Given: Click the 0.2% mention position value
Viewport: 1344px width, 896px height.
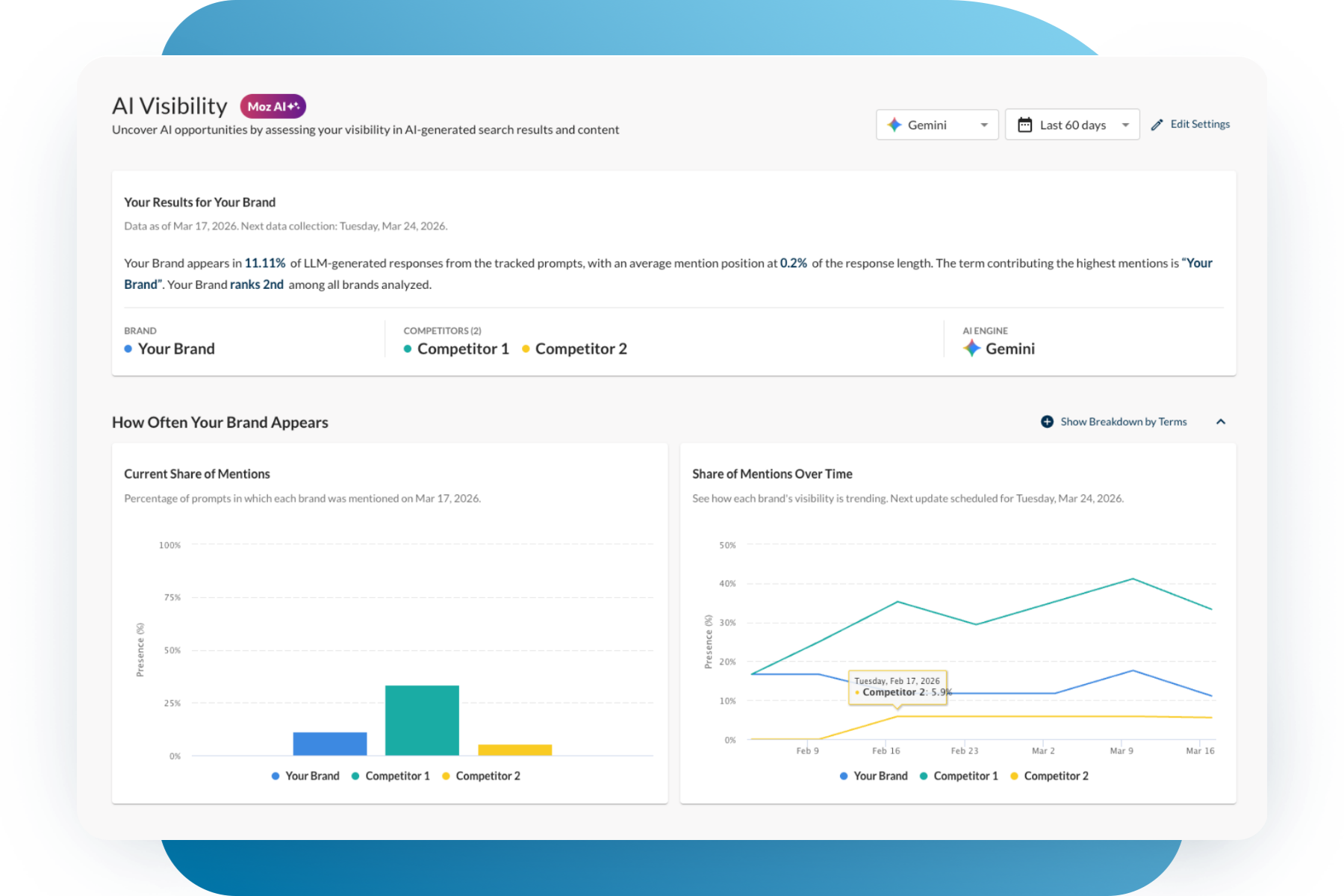Looking at the screenshot, I should pos(794,263).
